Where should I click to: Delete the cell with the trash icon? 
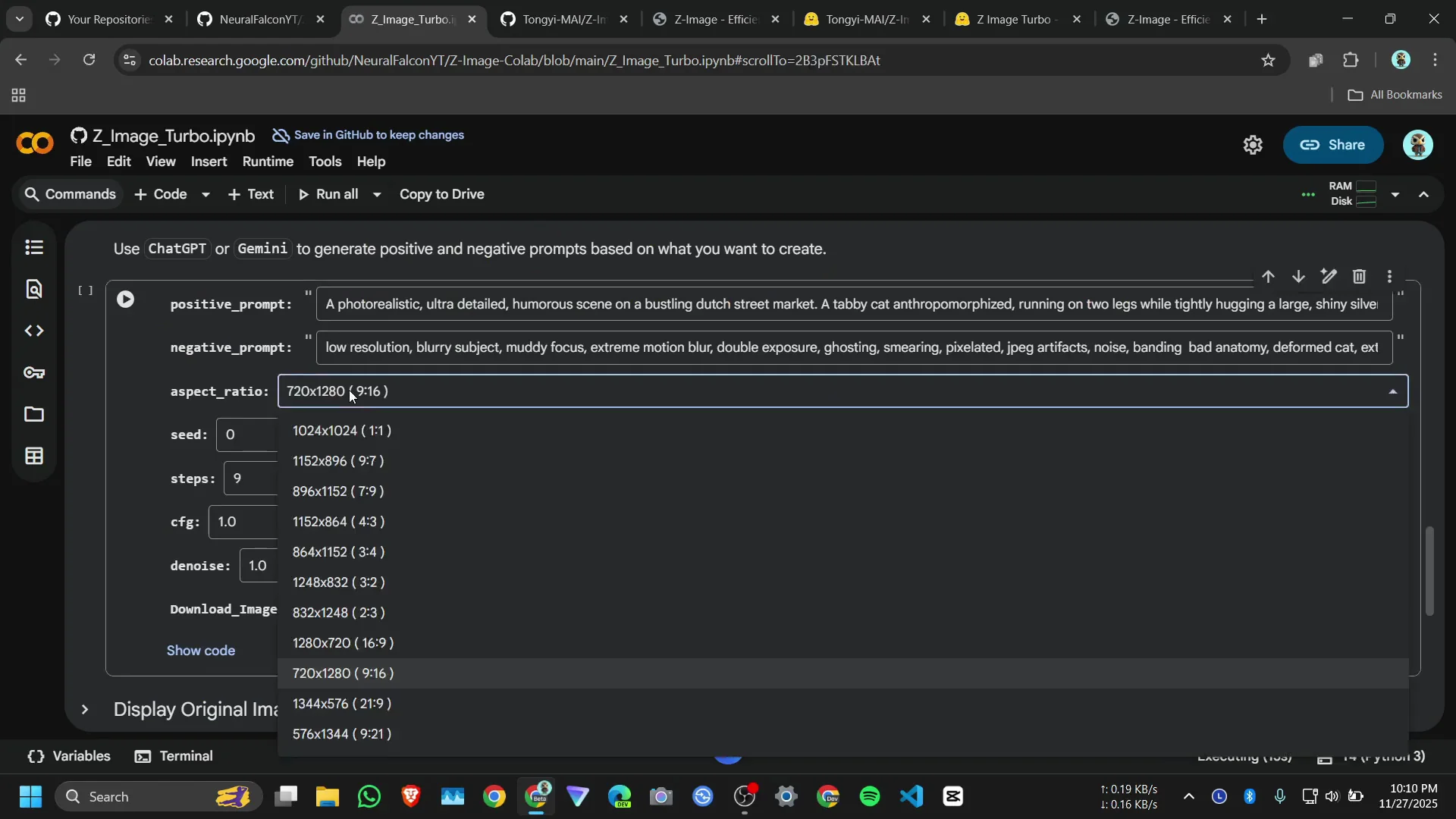click(x=1359, y=277)
